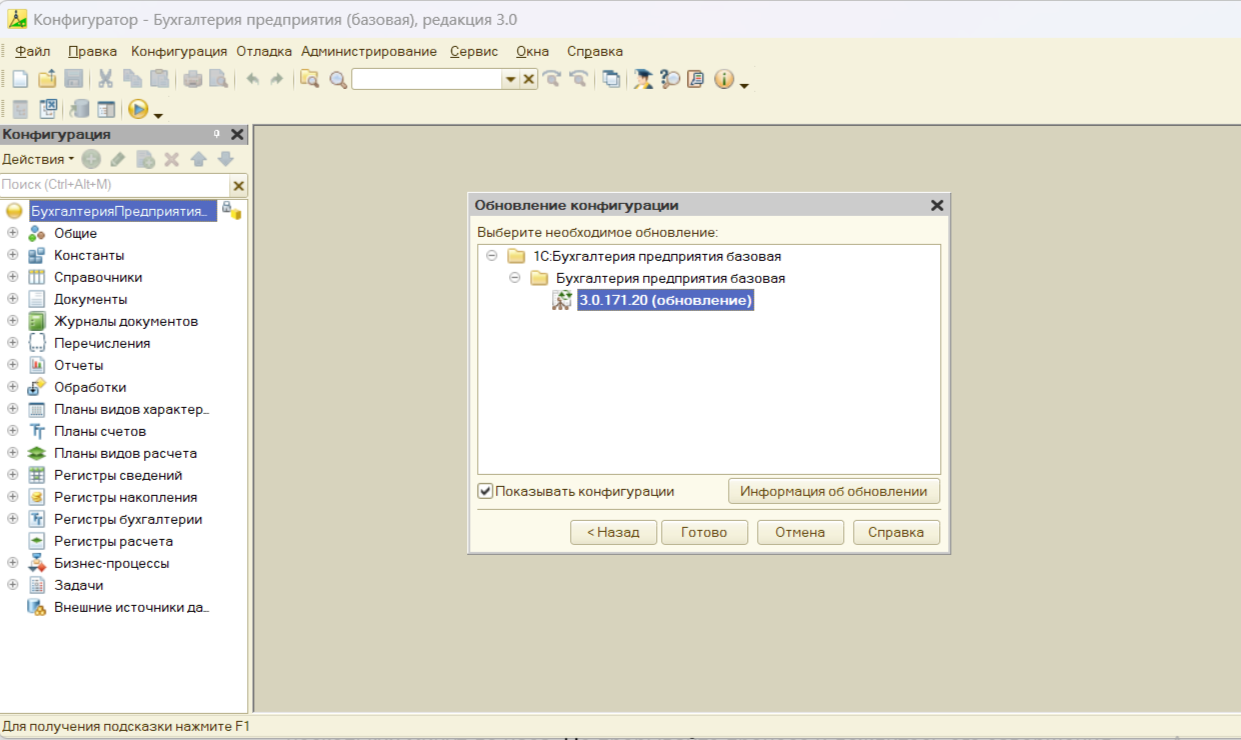Click the About info icon
Image resolution: width=1241 pixels, height=740 pixels.
(x=725, y=79)
